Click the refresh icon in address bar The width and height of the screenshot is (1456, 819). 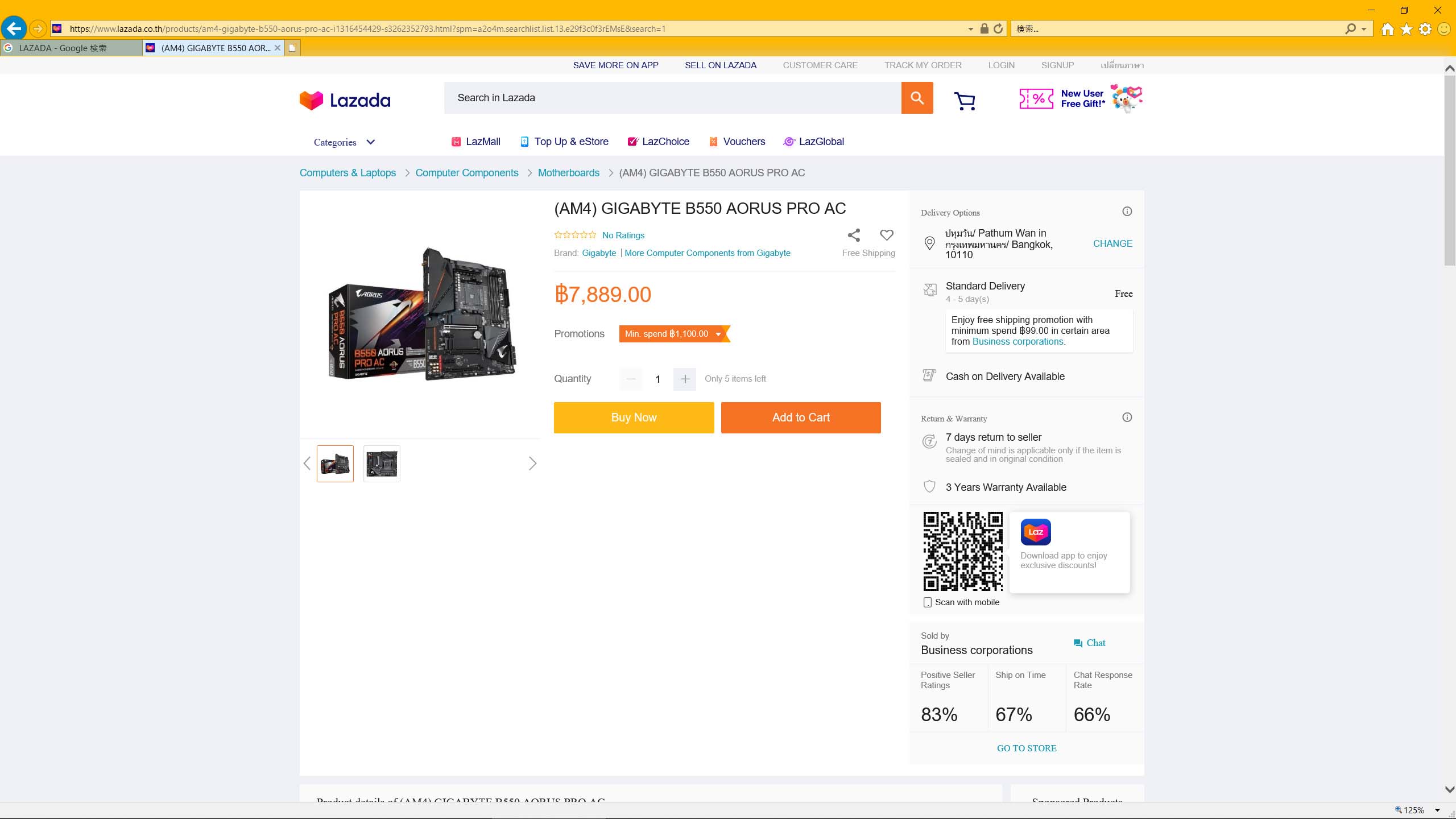point(998,28)
